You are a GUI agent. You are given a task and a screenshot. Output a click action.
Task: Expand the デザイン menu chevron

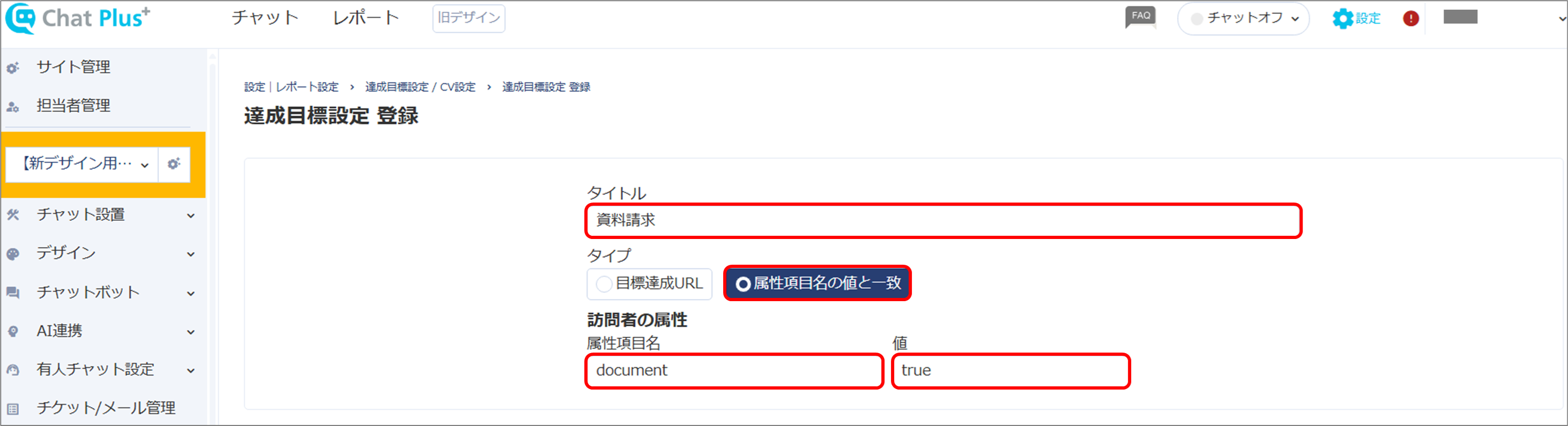coord(190,255)
